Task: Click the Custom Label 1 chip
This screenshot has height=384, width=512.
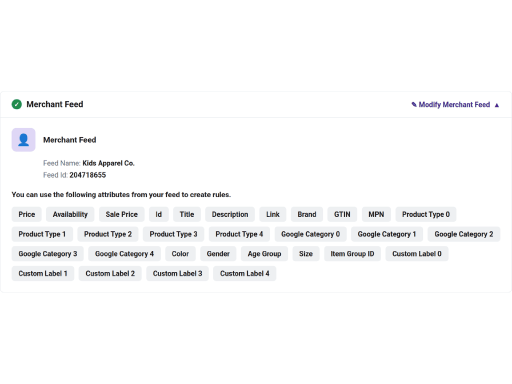Action: (x=43, y=273)
